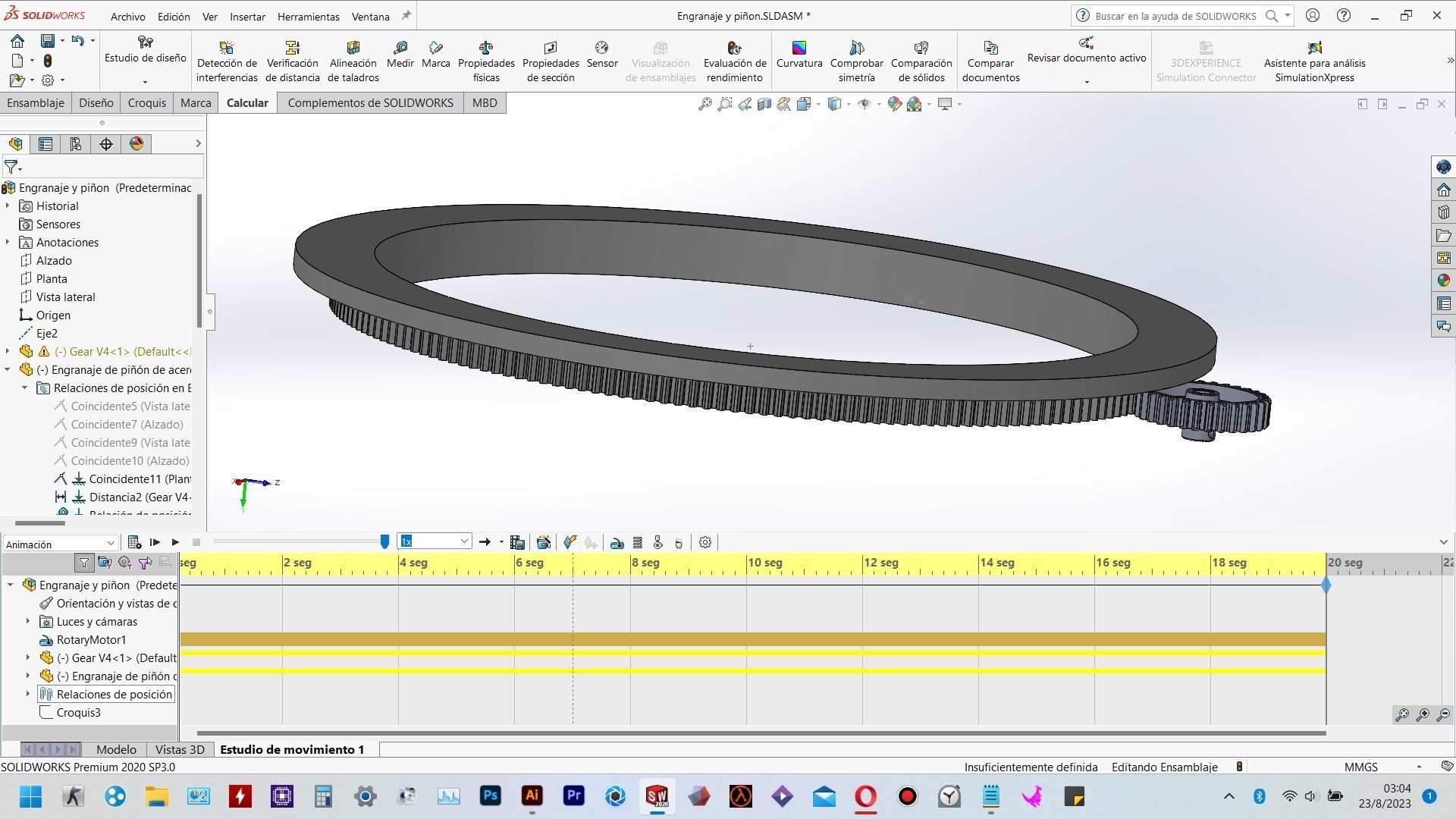Image resolution: width=1456 pixels, height=819 pixels.
Task: Open Propiedades físicas tool
Action: [x=486, y=61]
